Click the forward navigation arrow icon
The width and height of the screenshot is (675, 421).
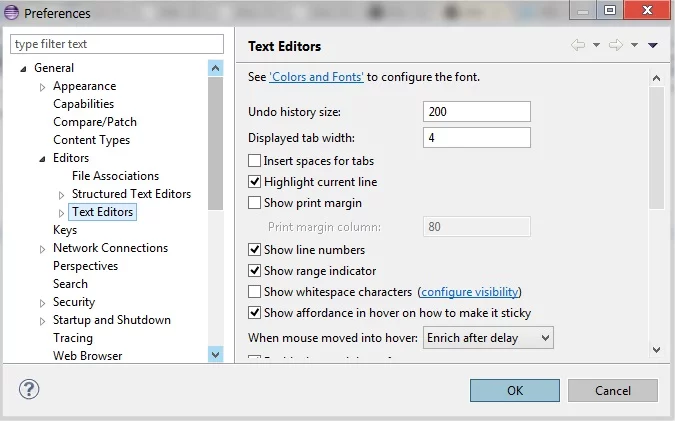pyautogui.click(x=616, y=45)
